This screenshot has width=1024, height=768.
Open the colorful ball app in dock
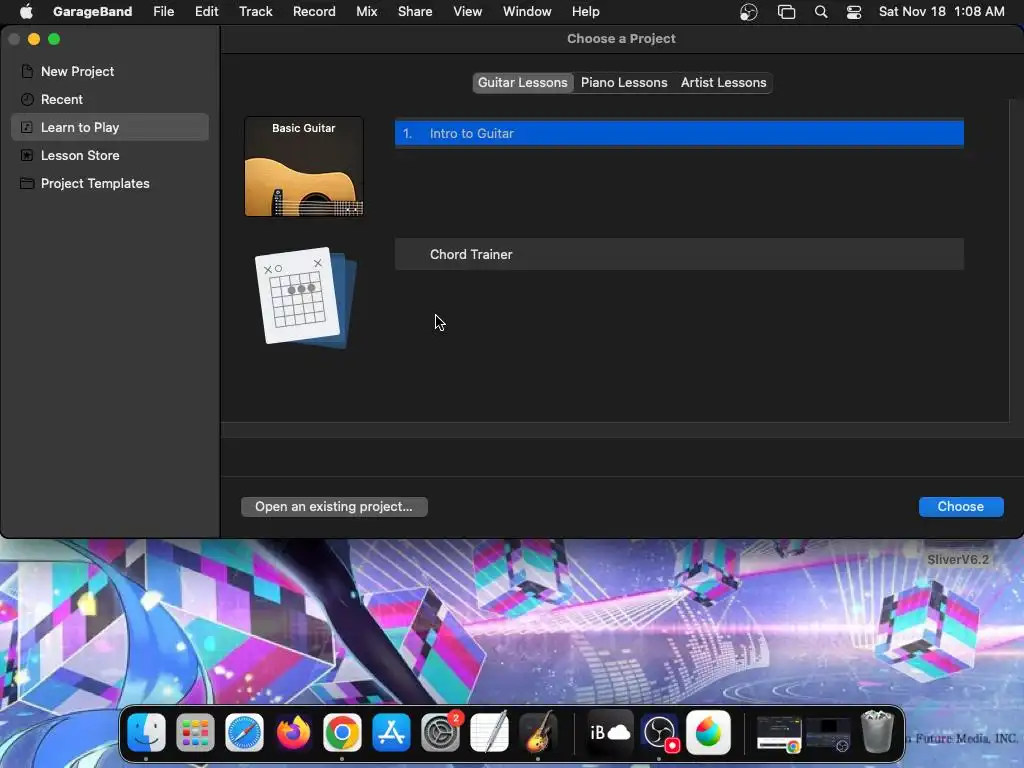point(709,732)
